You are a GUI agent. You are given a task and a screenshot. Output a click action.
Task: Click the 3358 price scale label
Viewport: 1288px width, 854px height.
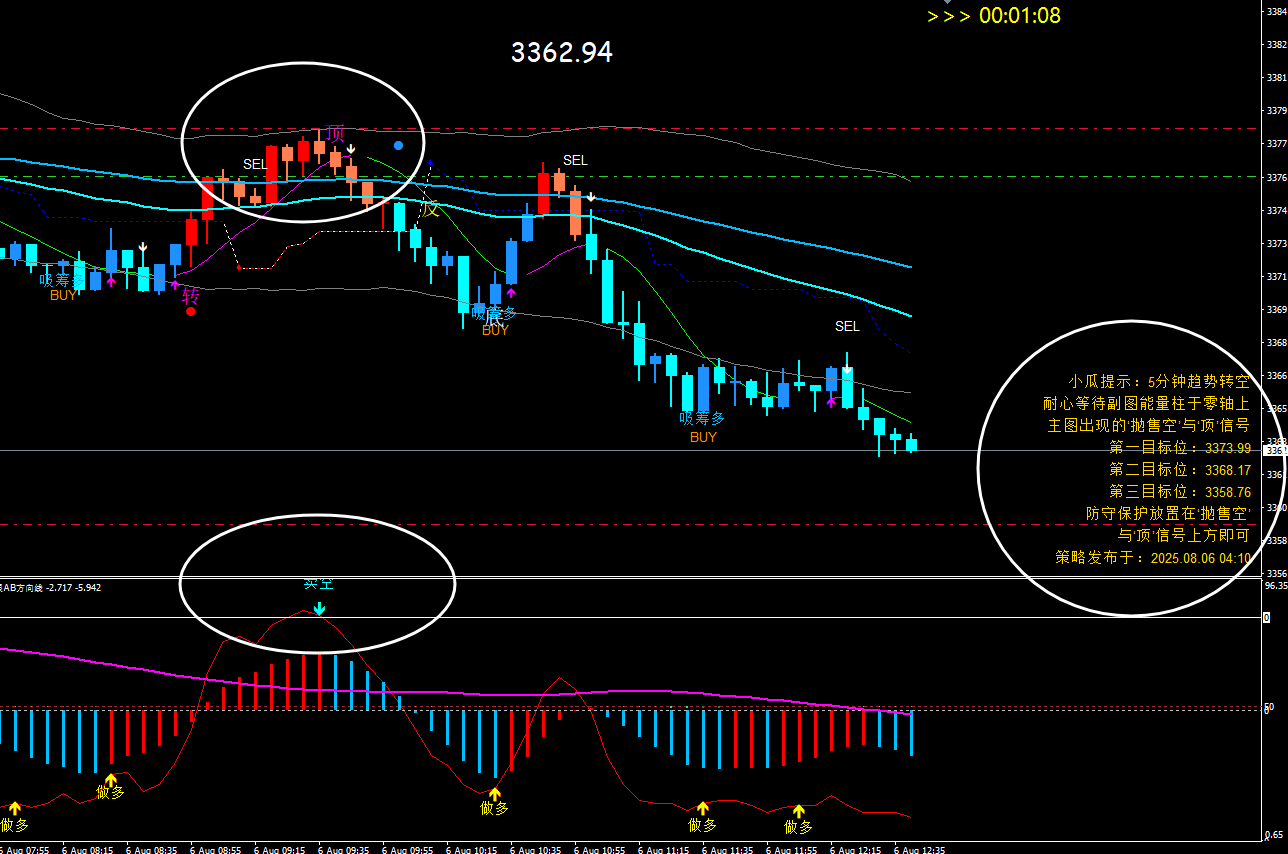pos(1276,540)
